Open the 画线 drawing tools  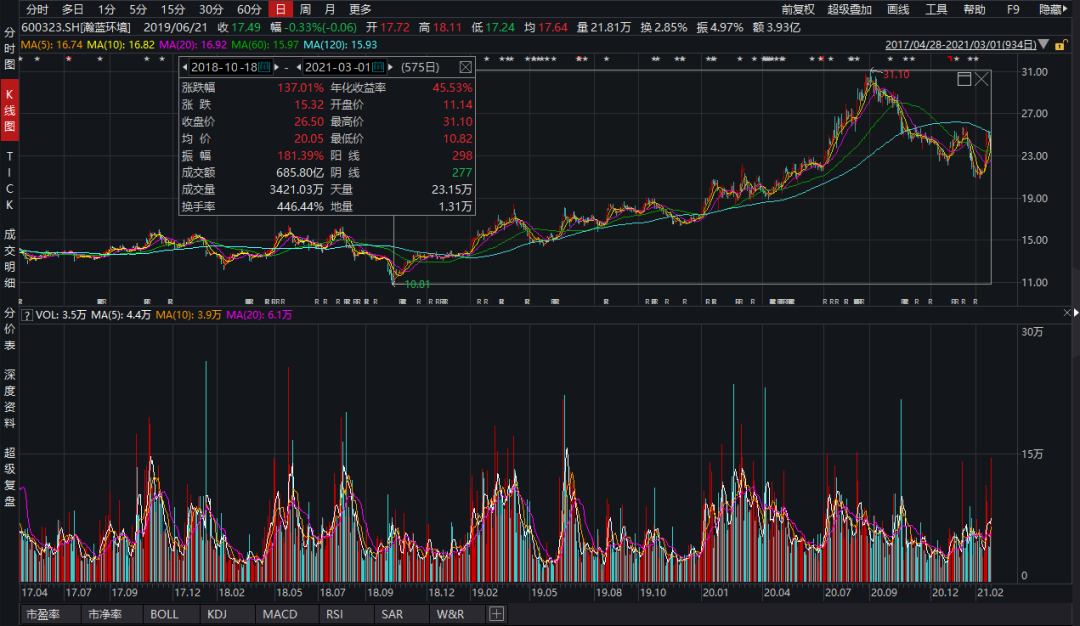[898, 10]
